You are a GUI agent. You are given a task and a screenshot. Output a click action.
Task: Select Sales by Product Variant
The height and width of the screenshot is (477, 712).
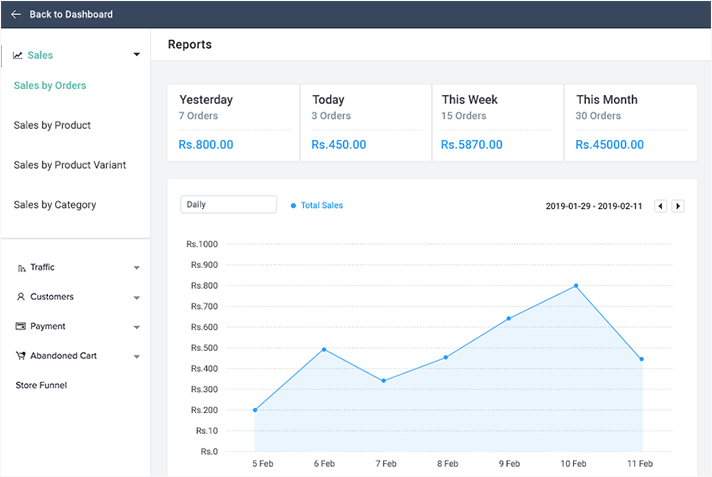pyautogui.click(x=70, y=165)
